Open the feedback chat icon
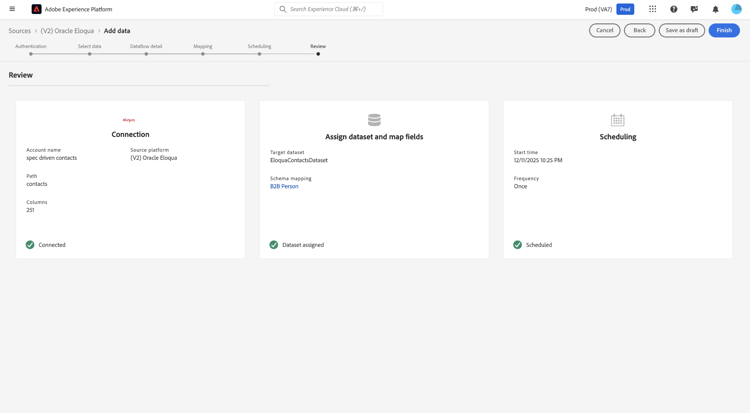 [695, 9]
